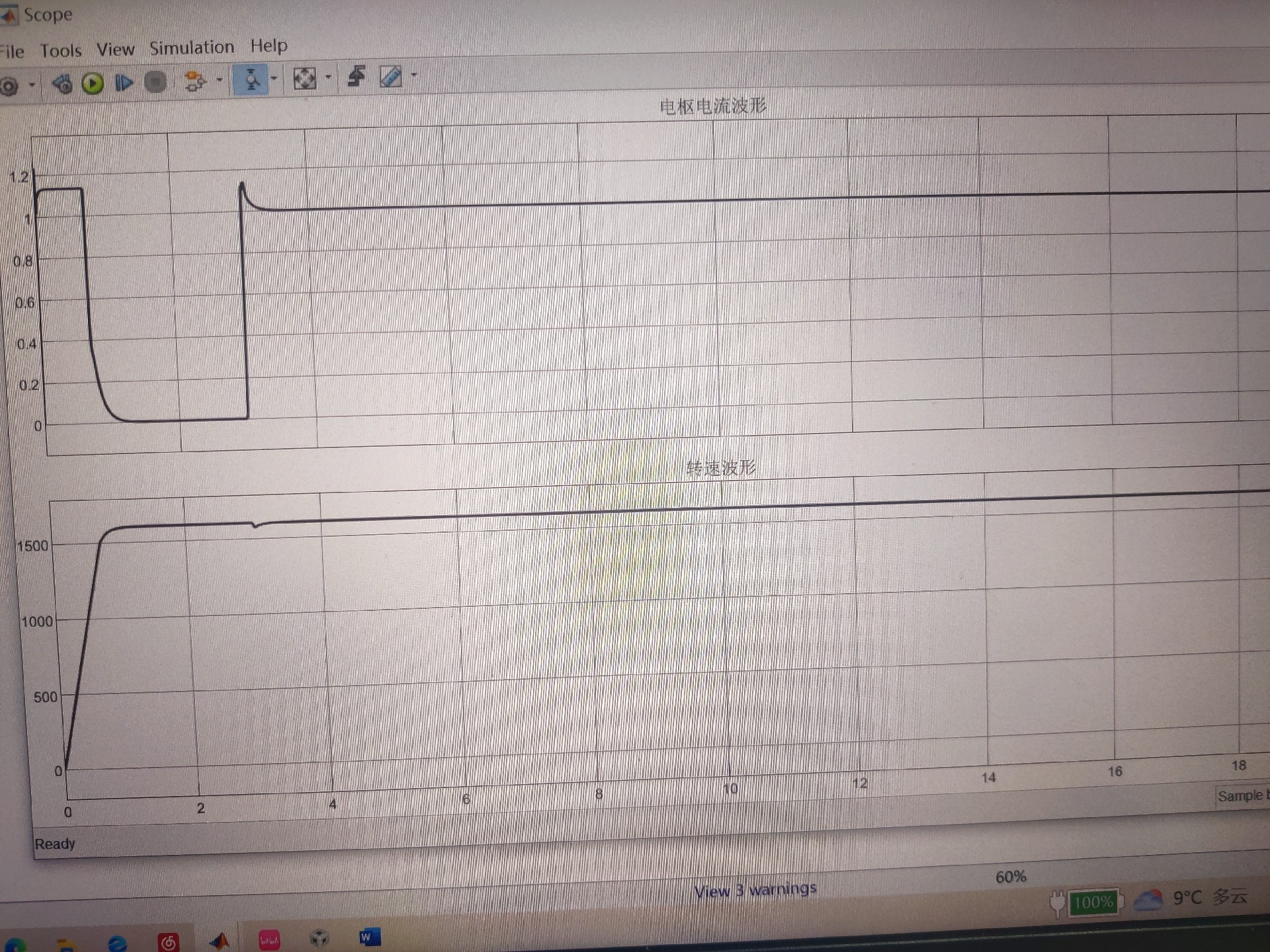This screenshot has height=952, width=1270.
Task: Expand the Scale axes dropdown arrow
Action: click(328, 77)
